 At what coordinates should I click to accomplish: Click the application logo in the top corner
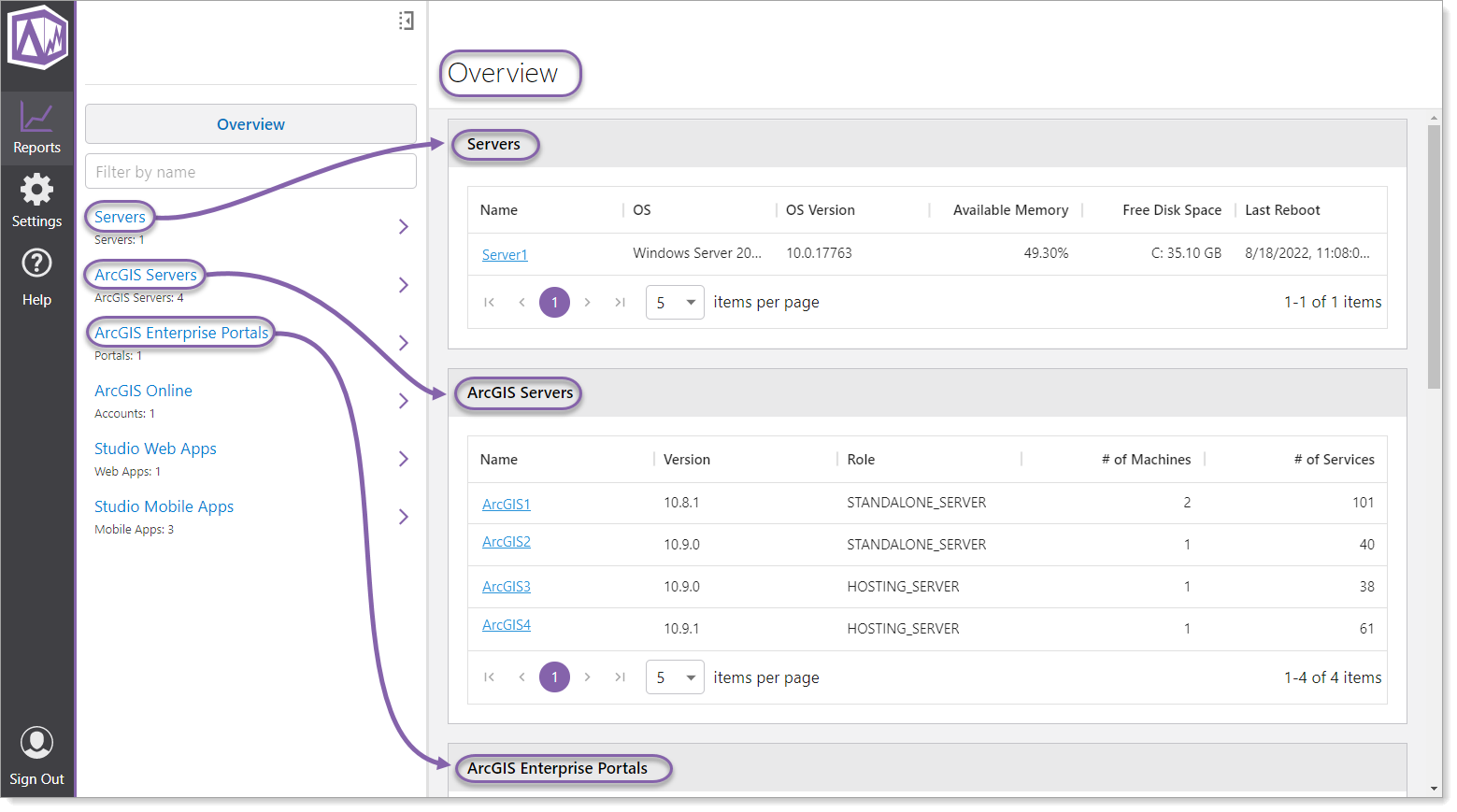[x=37, y=39]
